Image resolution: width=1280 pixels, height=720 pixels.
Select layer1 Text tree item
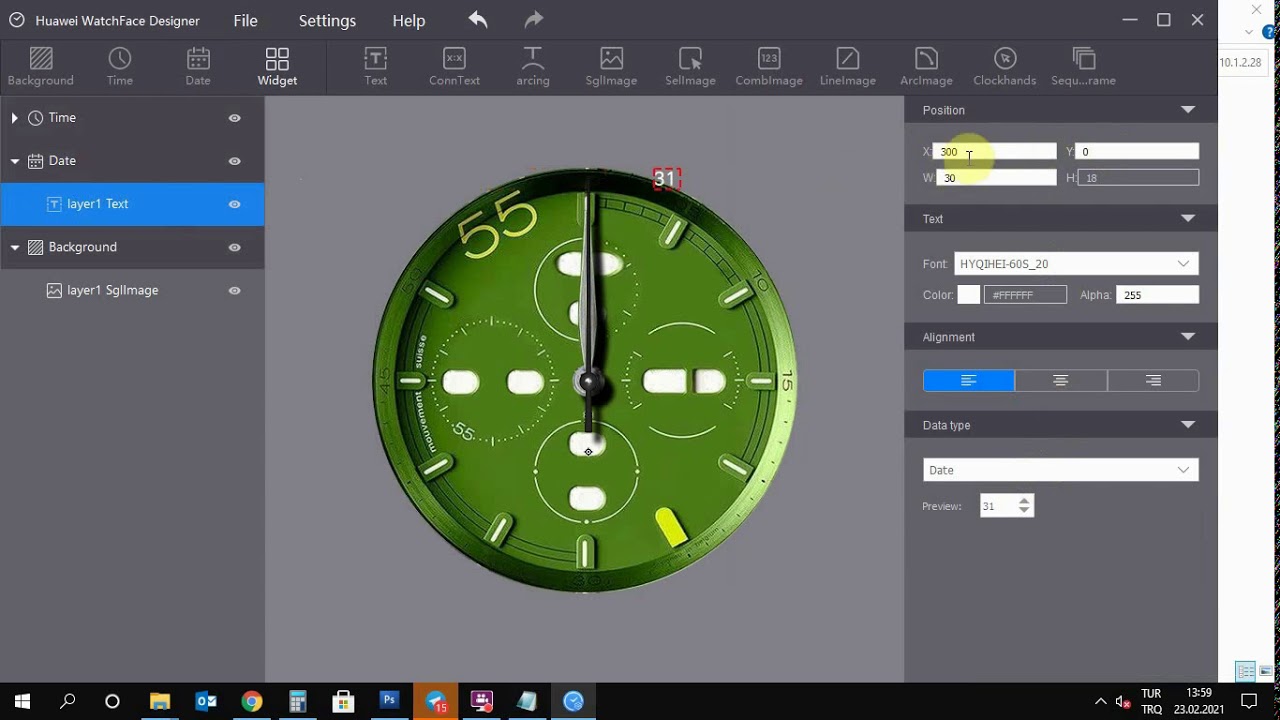(132, 204)
